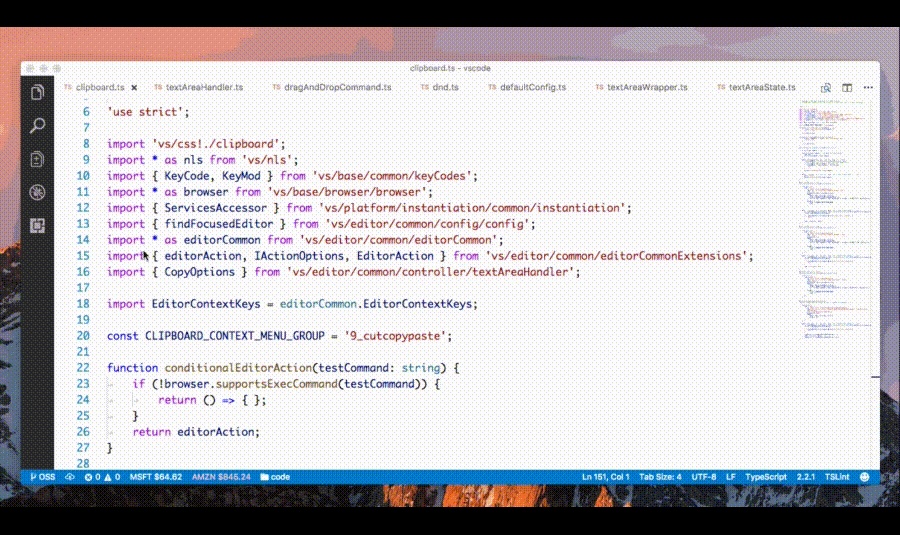Click the AMZN $845.24 stock ticker
900x535 pixels.
coord(221,477)
